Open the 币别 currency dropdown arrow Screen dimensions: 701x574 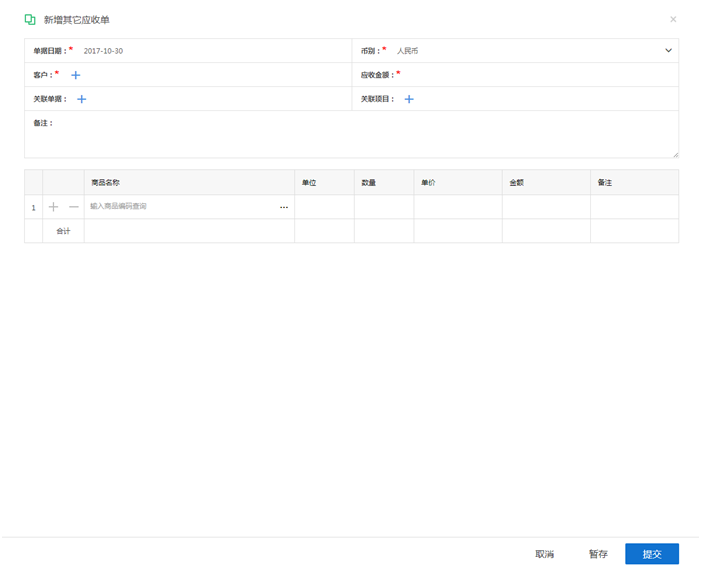(668, 51)
